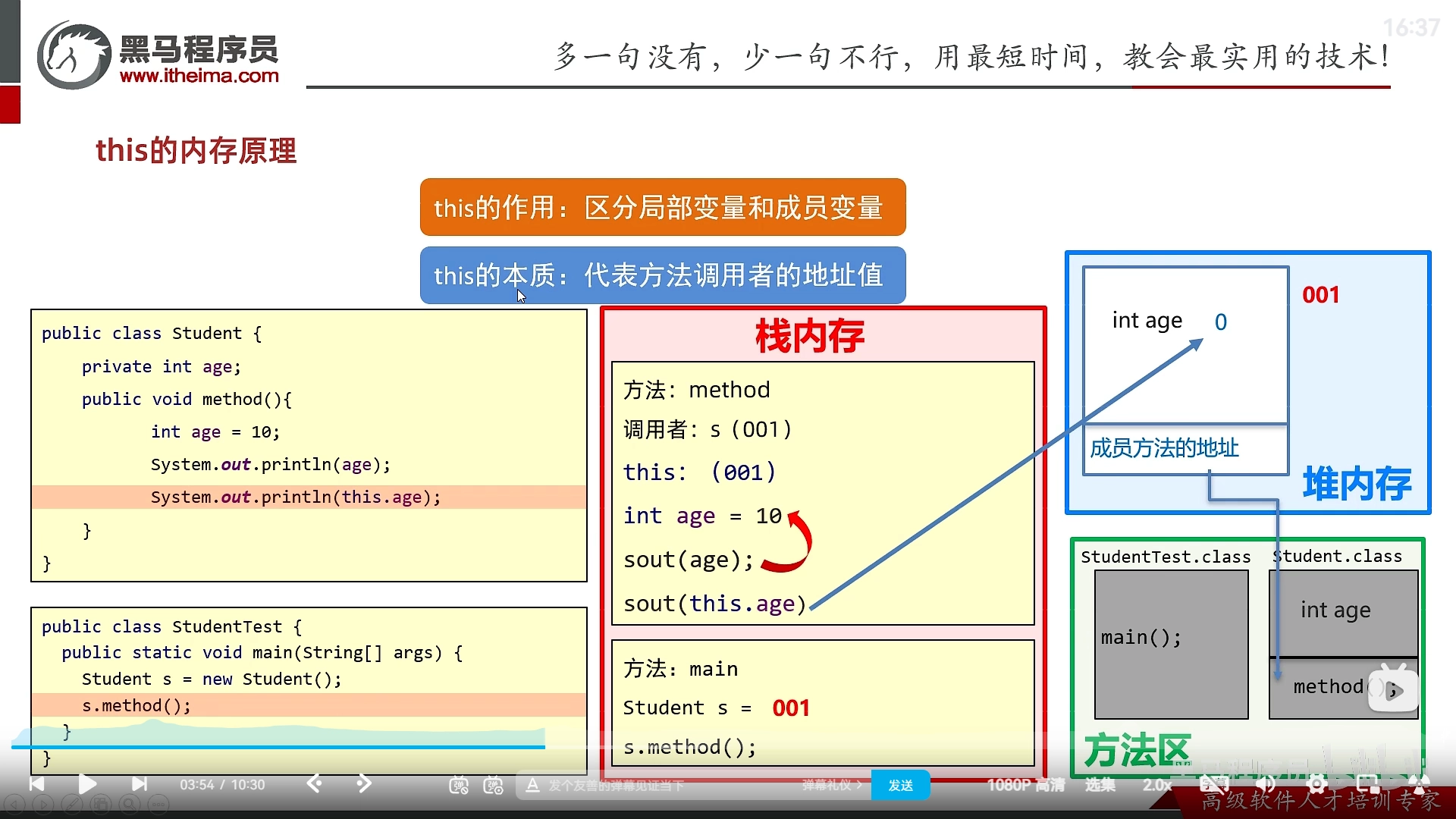1456x819 pixels.
Task: Open the 选集 episode list
Action: (1100, 785)
